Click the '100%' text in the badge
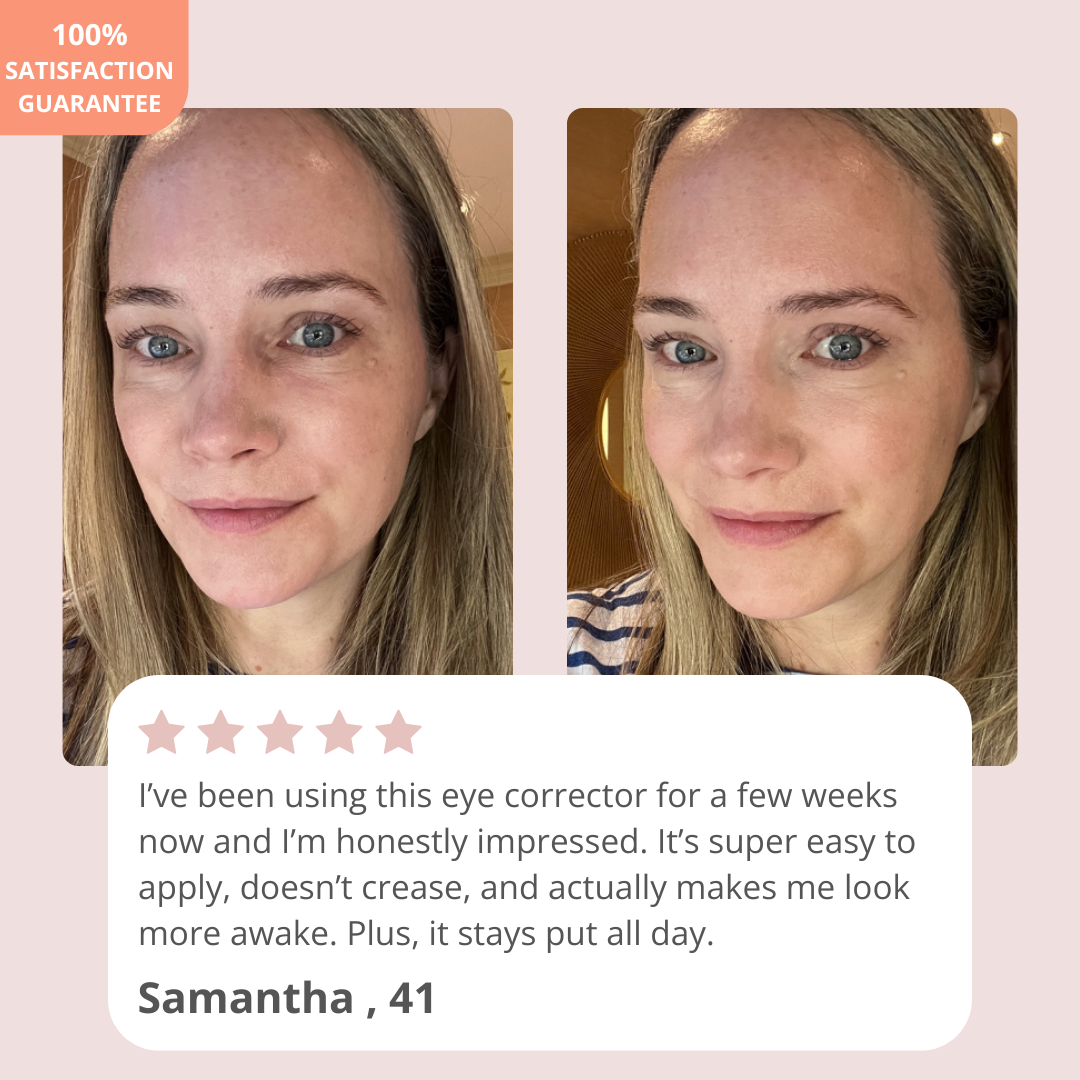1080x1080 pixels. (x=90, y=35)
